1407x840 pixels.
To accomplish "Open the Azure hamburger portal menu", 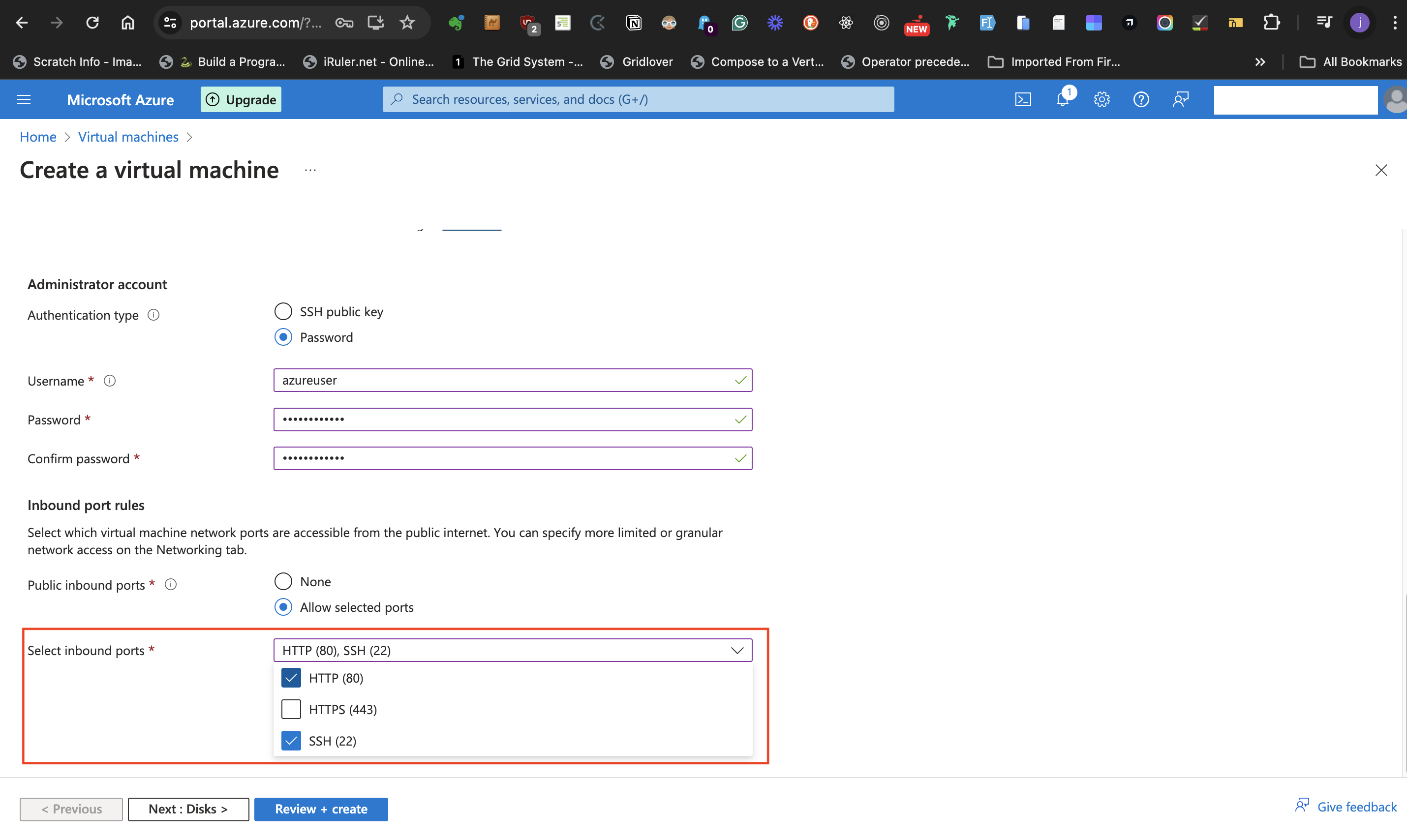I will point(24,100).
